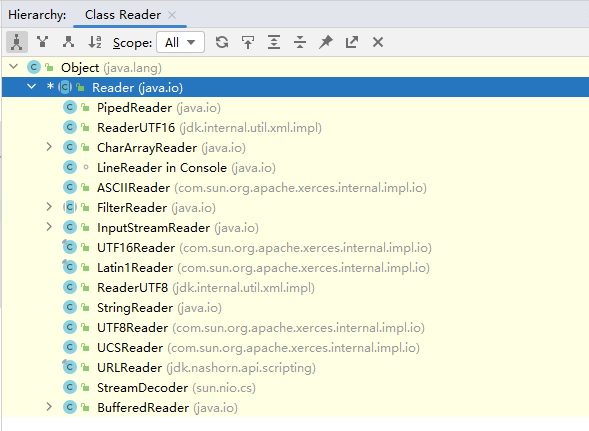Select UTF8Reader class row

295,328
